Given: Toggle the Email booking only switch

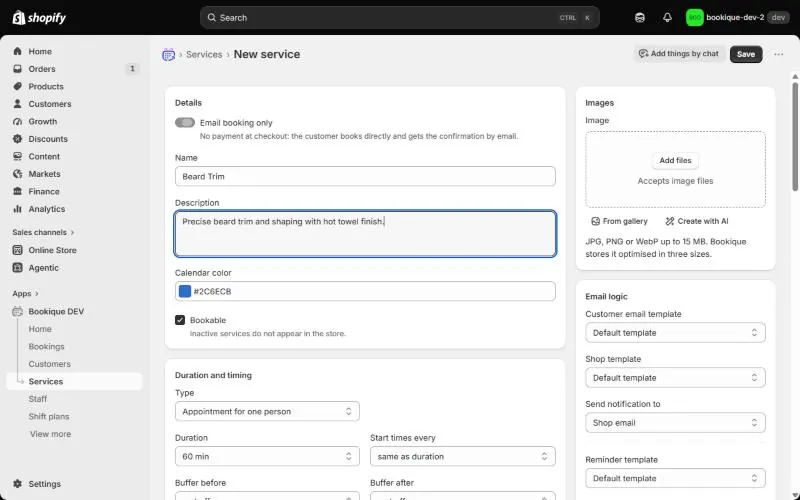Looking at the screenshot, I should click(185, 122).
